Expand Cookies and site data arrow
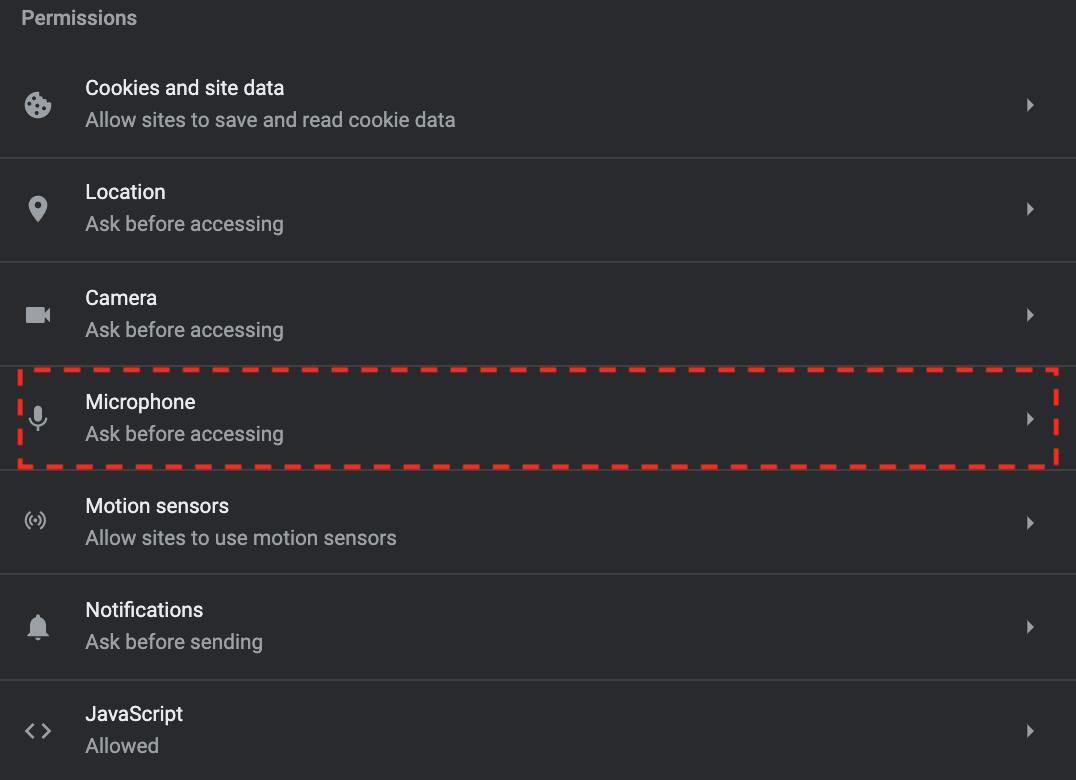Screen dimensions: 1076x780 [x=1030, y=105]
